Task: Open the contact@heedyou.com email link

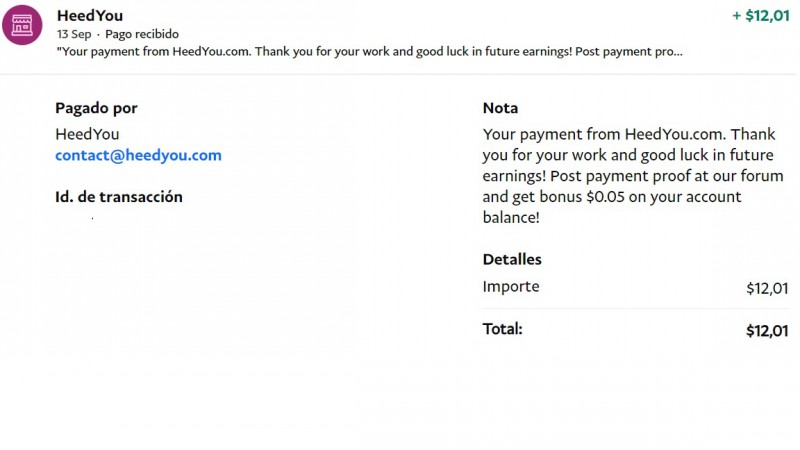Action: point(138,156)
